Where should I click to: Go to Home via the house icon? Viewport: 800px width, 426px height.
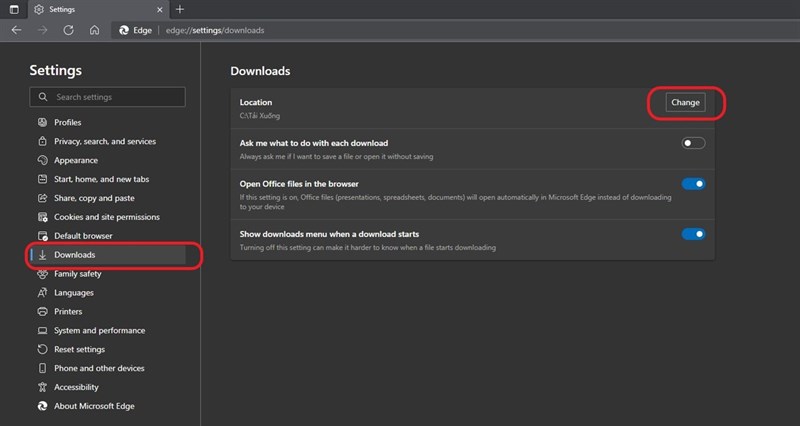coord(94,30)
